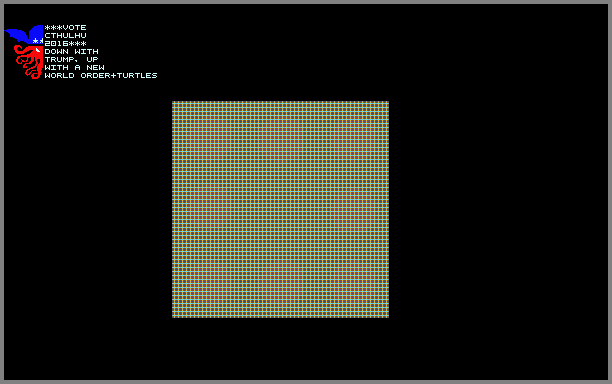This screenshot has width=612, height=384.
Task: Click the white eye on the red face
Action: point(38,50)
